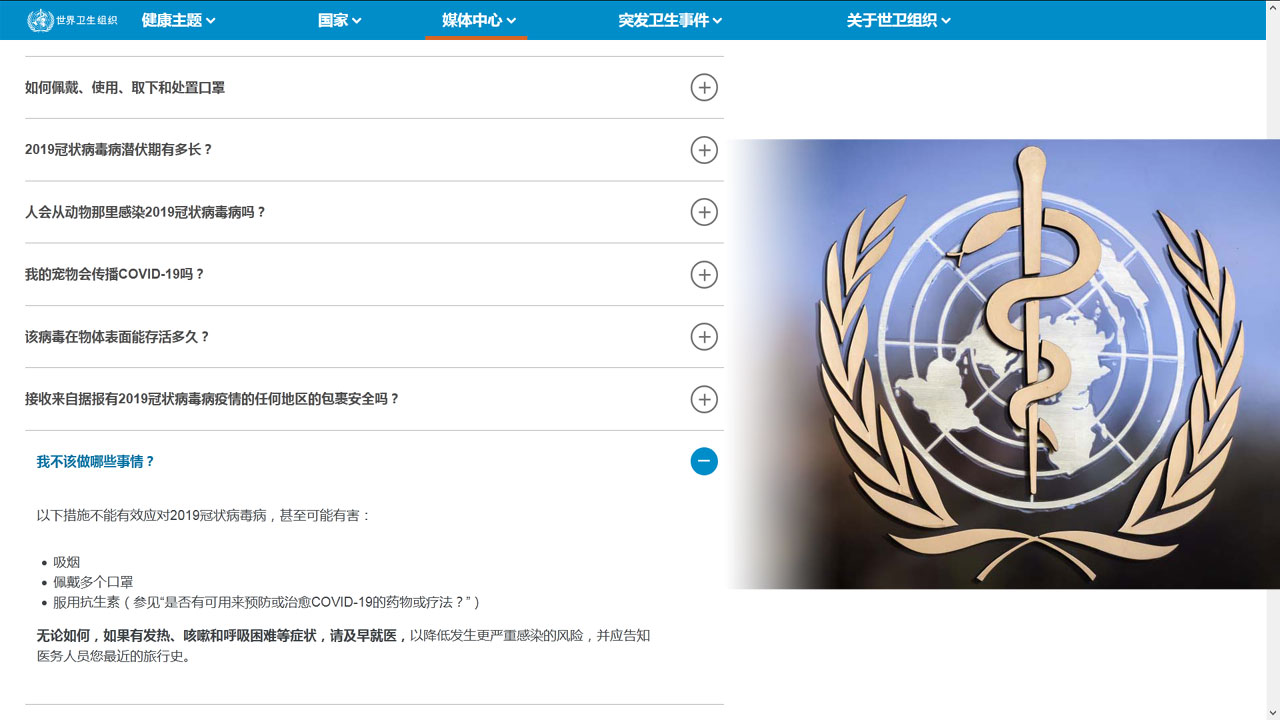Click question title 我的宠物会传播COVID-19吗？

click(x=115, y=274)
